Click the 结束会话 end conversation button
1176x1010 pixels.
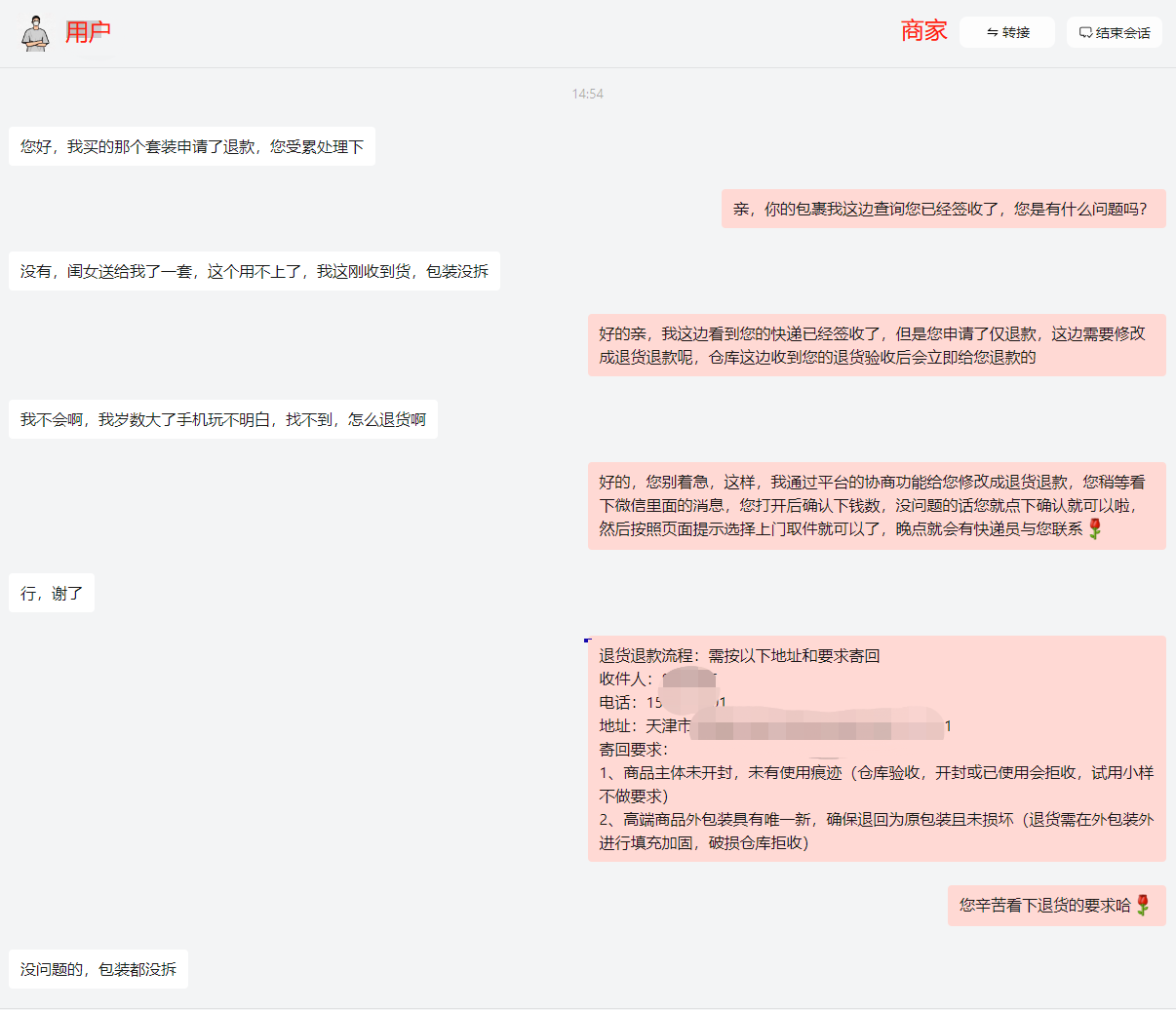point(1114,31)
